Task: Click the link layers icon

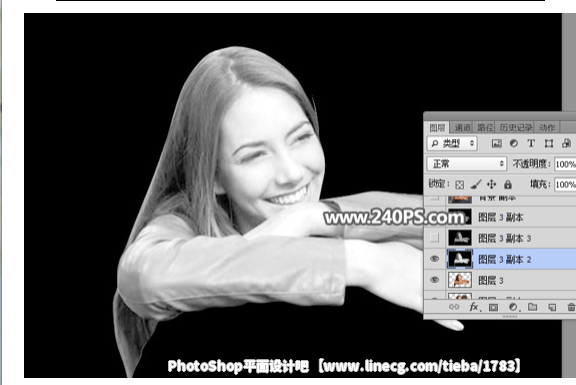Action: coord(454,307)
